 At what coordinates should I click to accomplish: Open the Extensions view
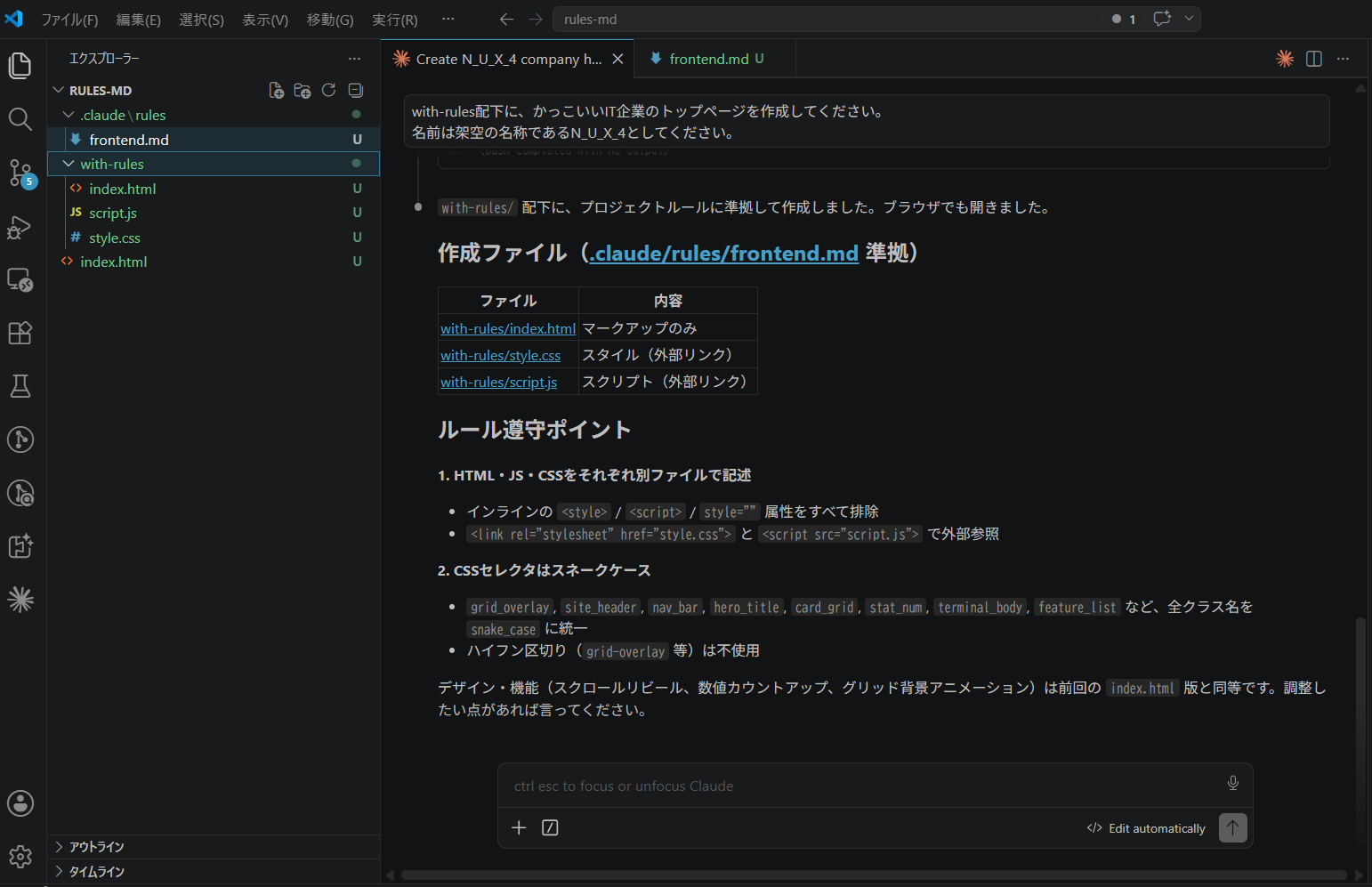(x=20, y=333)
